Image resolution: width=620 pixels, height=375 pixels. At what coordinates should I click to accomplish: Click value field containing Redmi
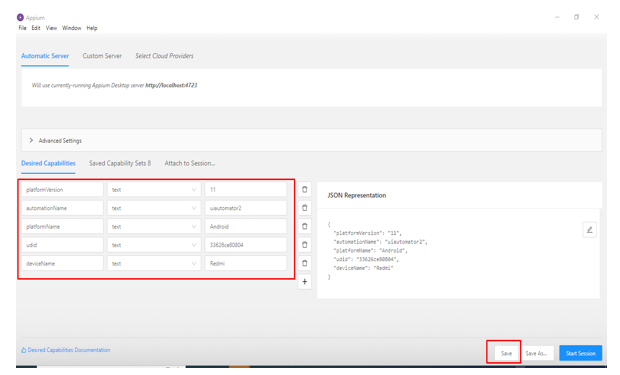(x=246, y=263)
